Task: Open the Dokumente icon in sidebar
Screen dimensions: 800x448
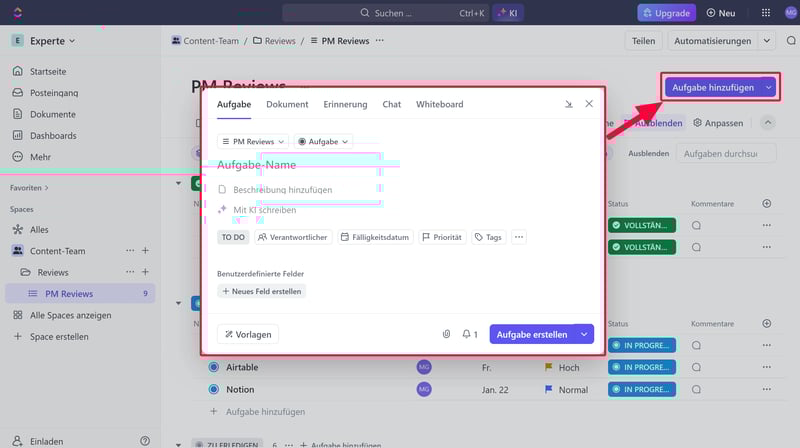Action: tap(18, 114)
